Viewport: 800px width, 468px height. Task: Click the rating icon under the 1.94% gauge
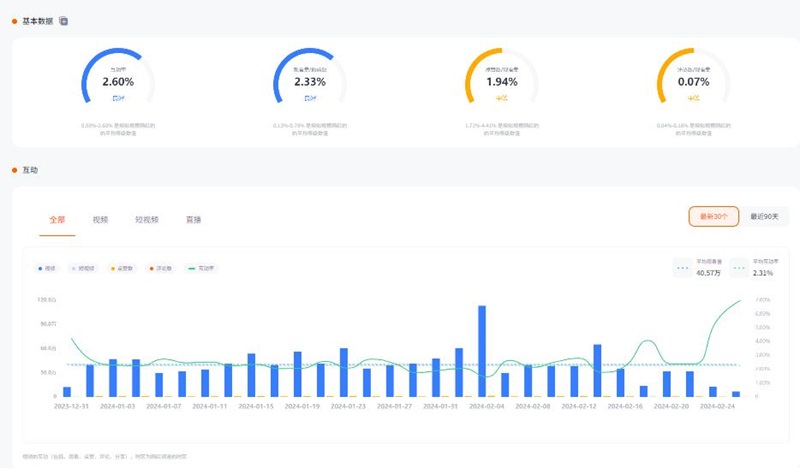[x=501, y=98]
